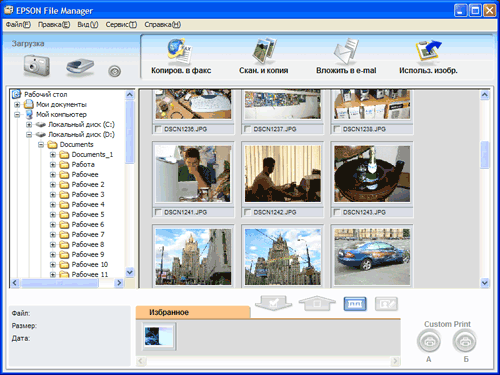Image resolution: width=500 pixels, height=375 pixels.
Task: Click the thumbnail pane scrollbar handle
Action: coord(485,155)
